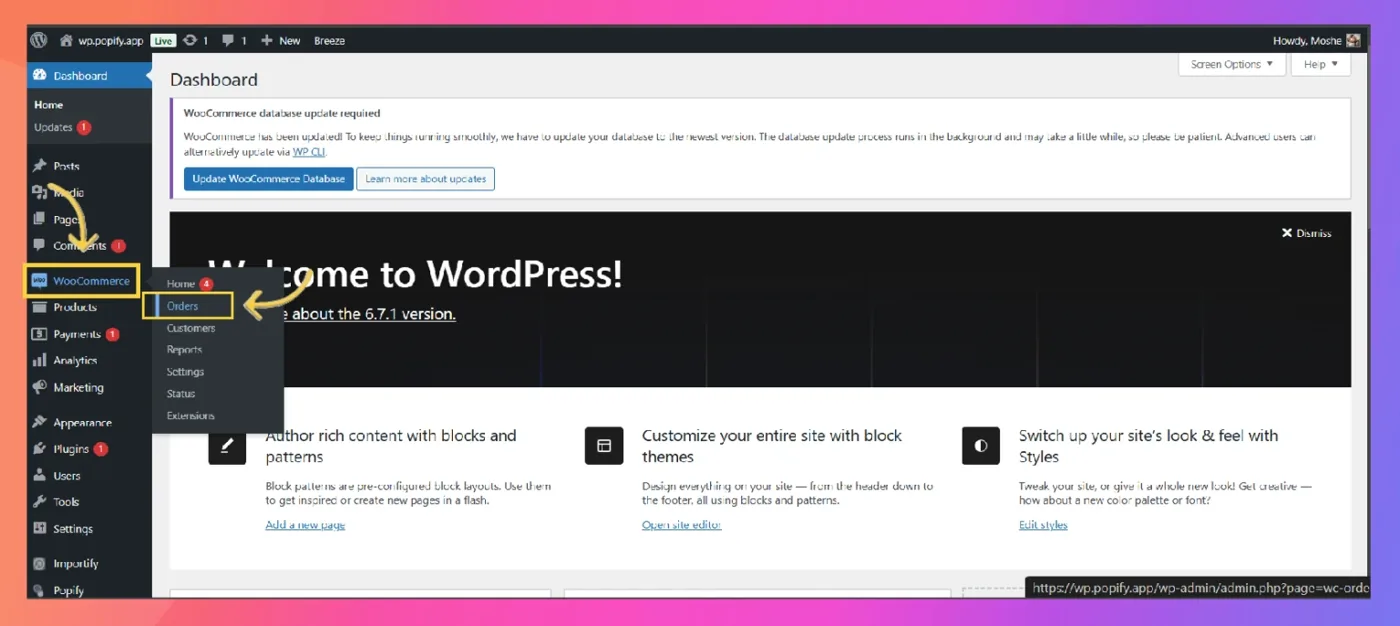Expand the Screen Options dropdown
The image size is (1400, 626).
(1232, 64)
